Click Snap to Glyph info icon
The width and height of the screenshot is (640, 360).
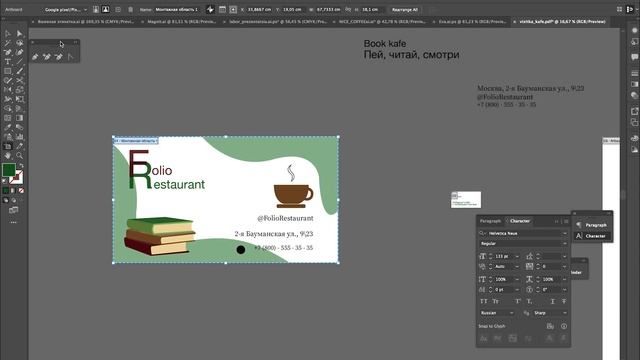[x=564, y=326]
